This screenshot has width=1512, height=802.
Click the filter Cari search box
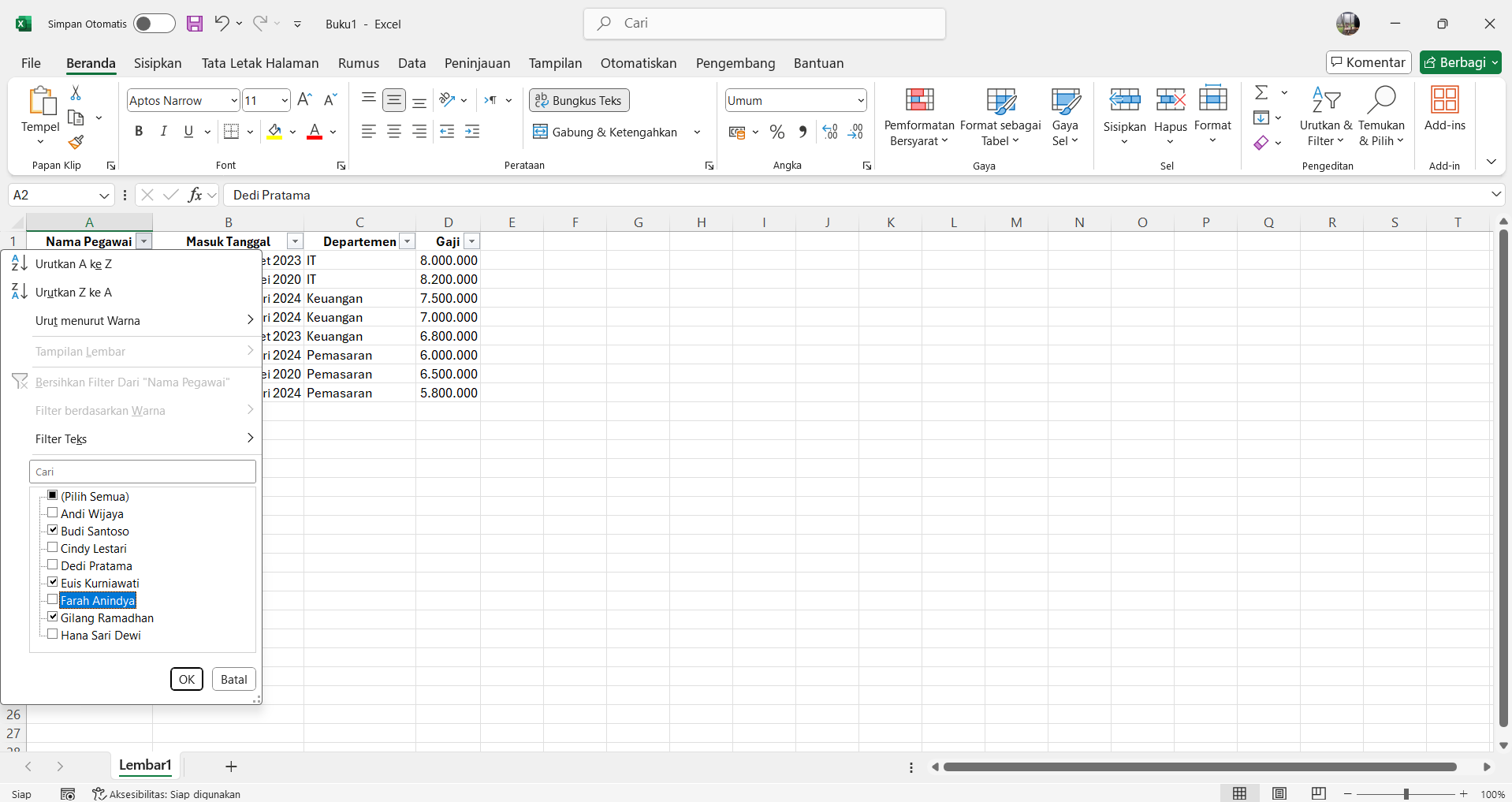tap(143, 472)
